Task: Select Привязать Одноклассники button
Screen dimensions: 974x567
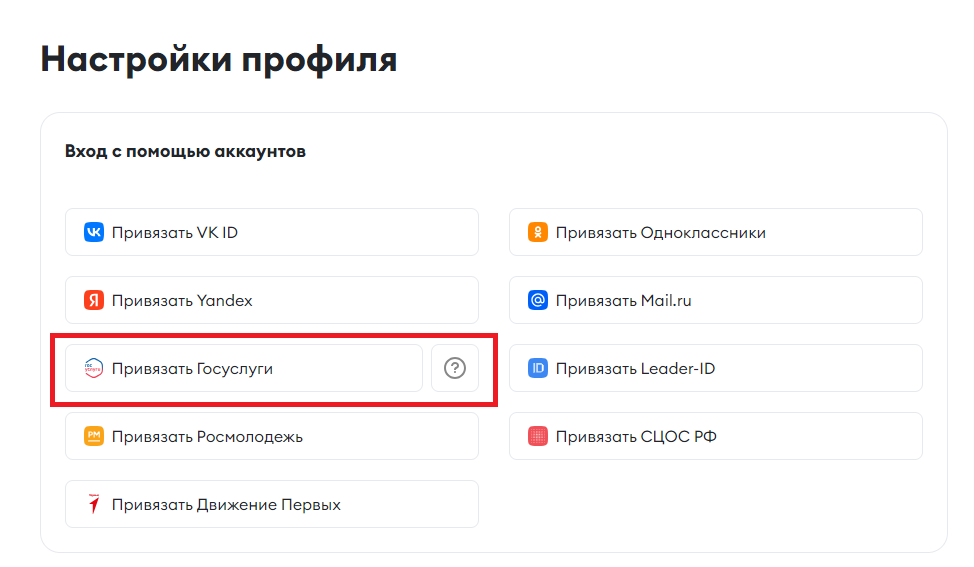Action: (716, 232)
